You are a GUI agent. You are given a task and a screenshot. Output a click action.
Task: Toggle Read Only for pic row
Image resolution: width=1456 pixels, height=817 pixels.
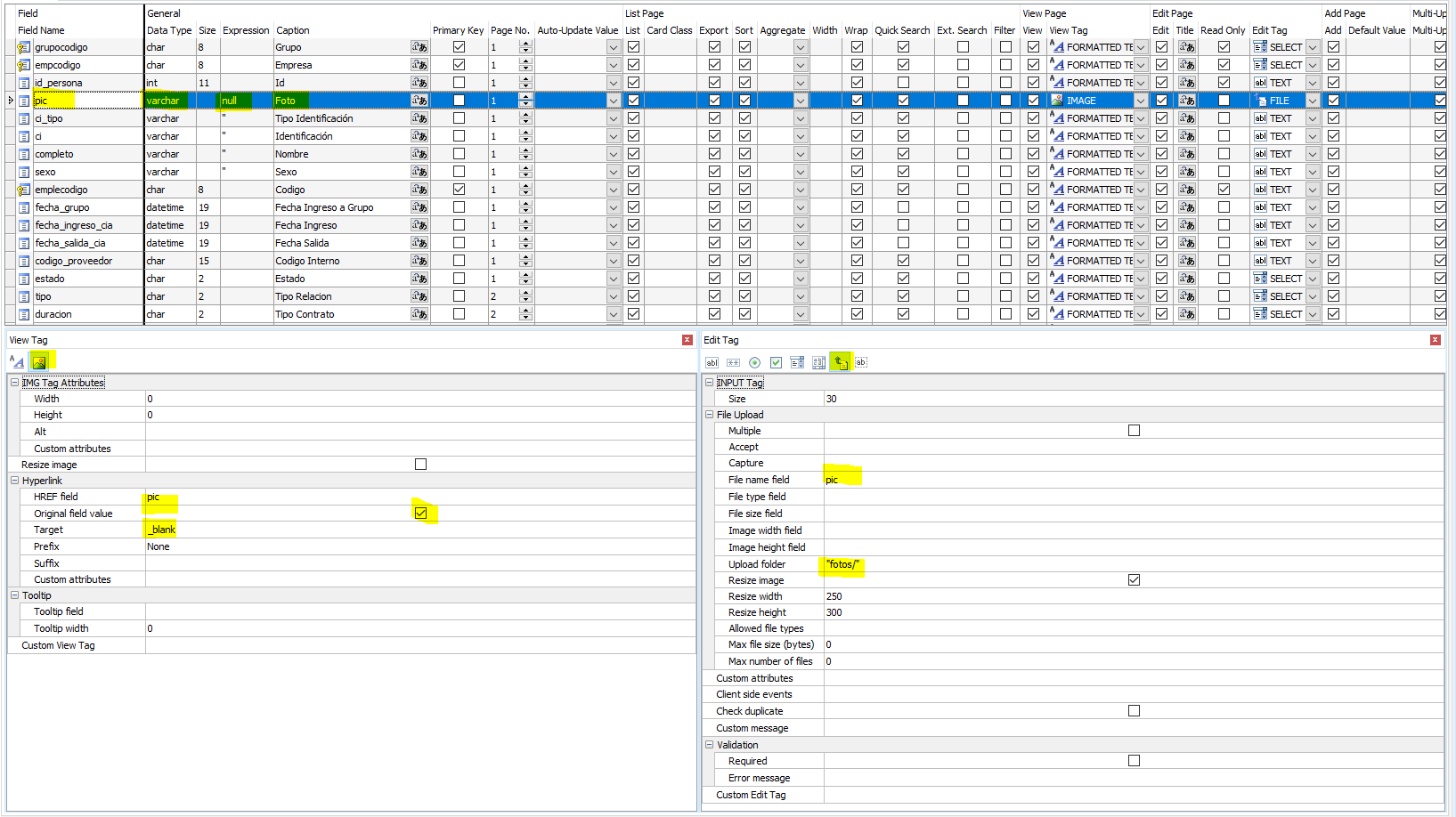click(x=1224, y=101)
